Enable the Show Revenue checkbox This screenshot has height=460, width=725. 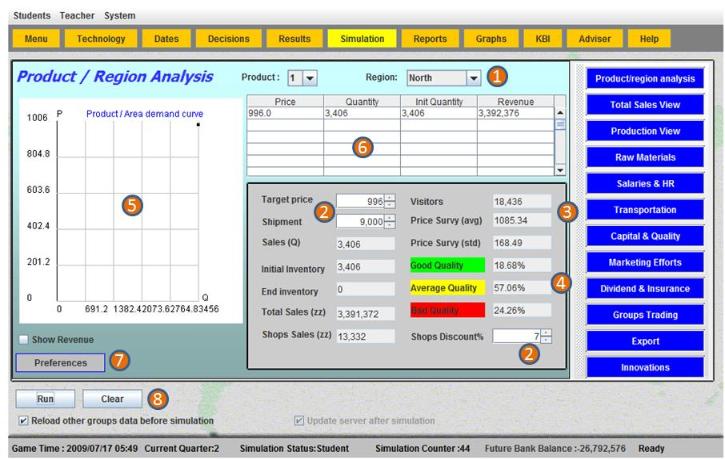24,340
